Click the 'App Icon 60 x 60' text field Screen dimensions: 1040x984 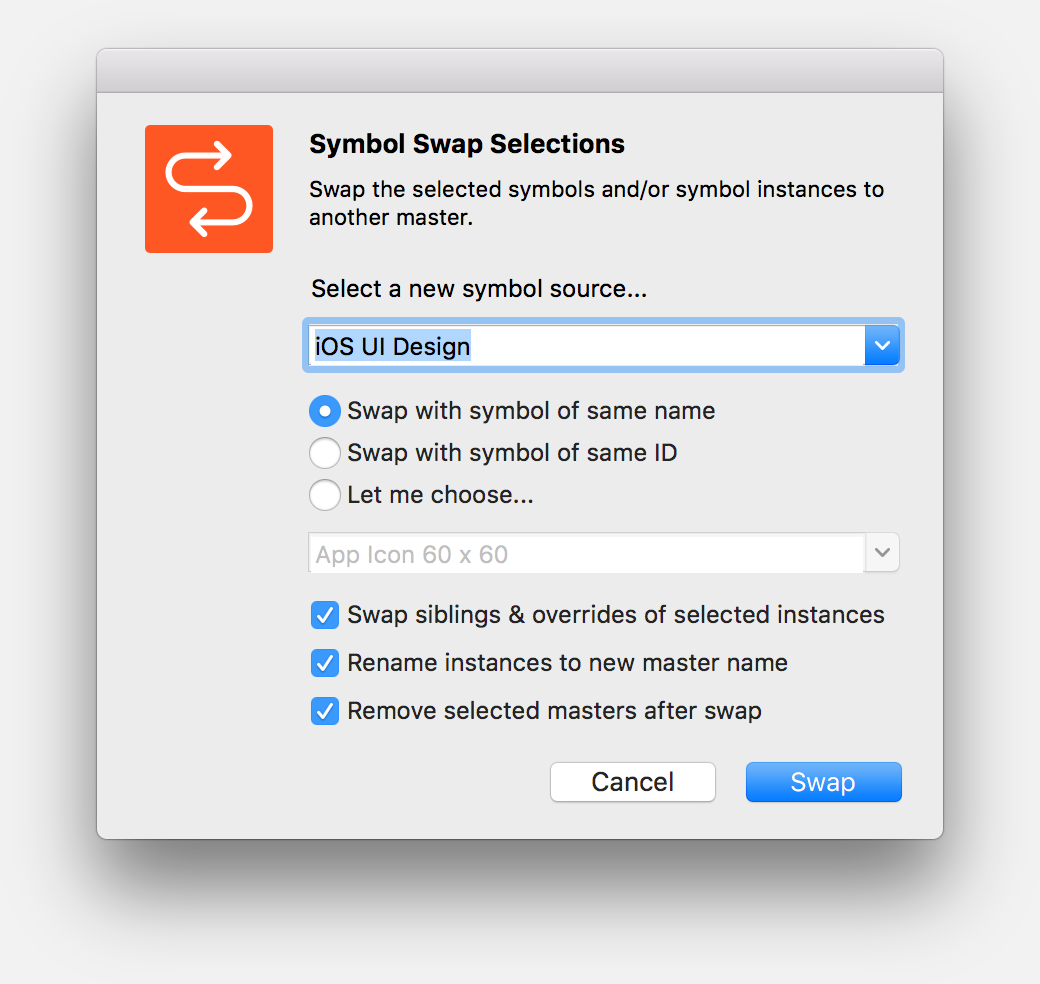pos(585,554)
